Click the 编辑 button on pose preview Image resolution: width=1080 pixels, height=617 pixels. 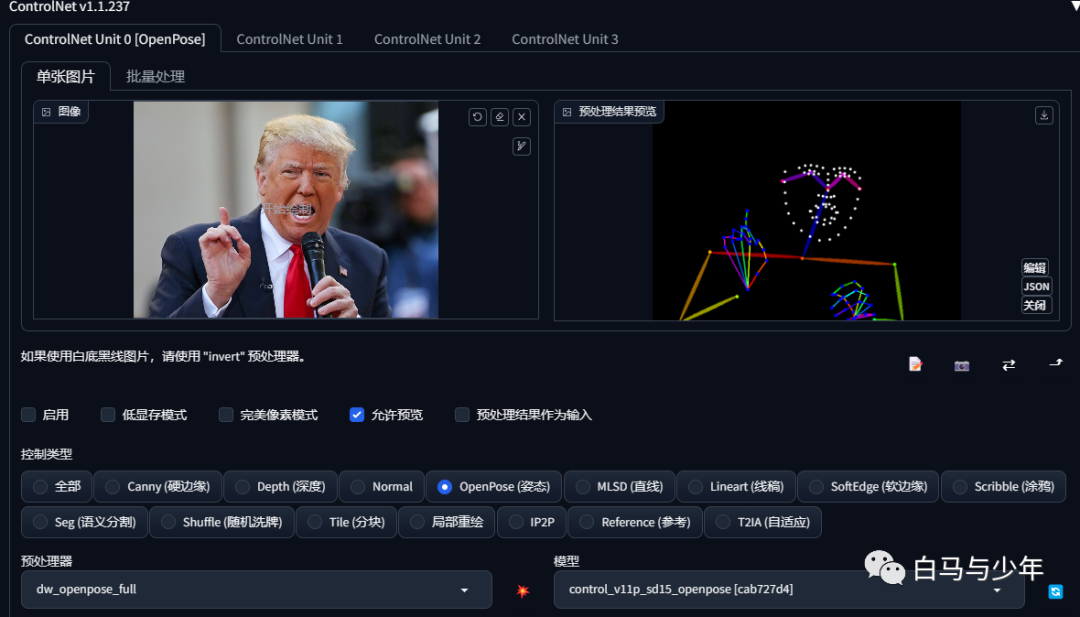[x=1035, y=268]
